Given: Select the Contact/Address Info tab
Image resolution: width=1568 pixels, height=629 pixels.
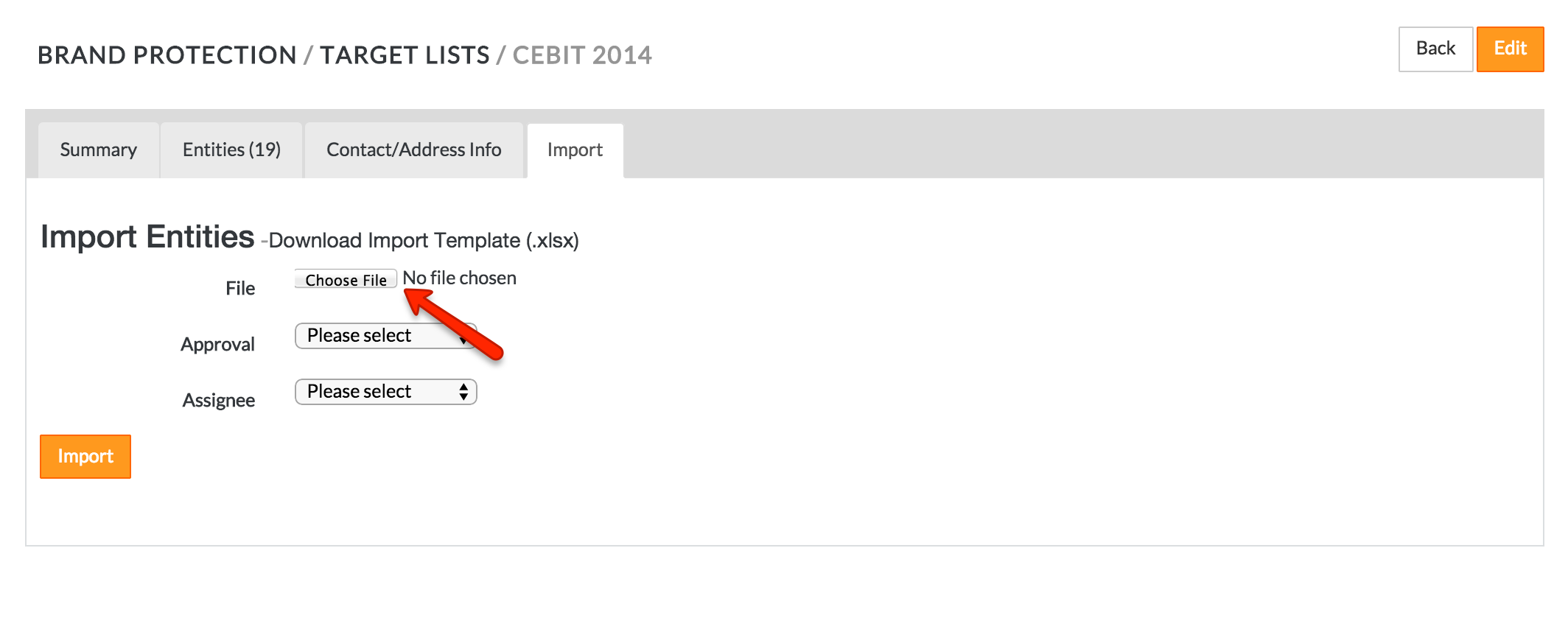Looking at the screenshot, I should 414,150.
